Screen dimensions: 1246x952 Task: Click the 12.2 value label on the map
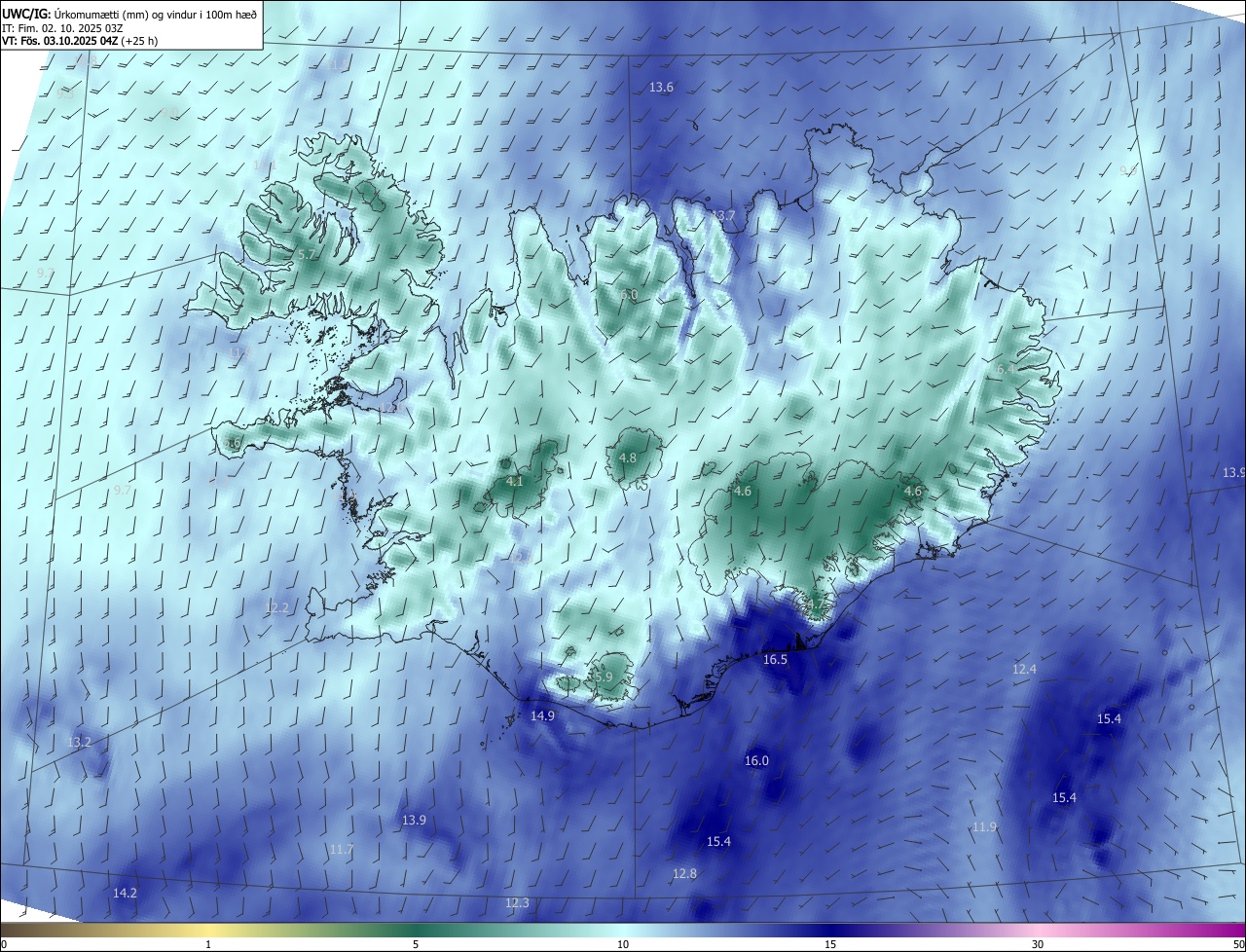(x=276, y=607)
